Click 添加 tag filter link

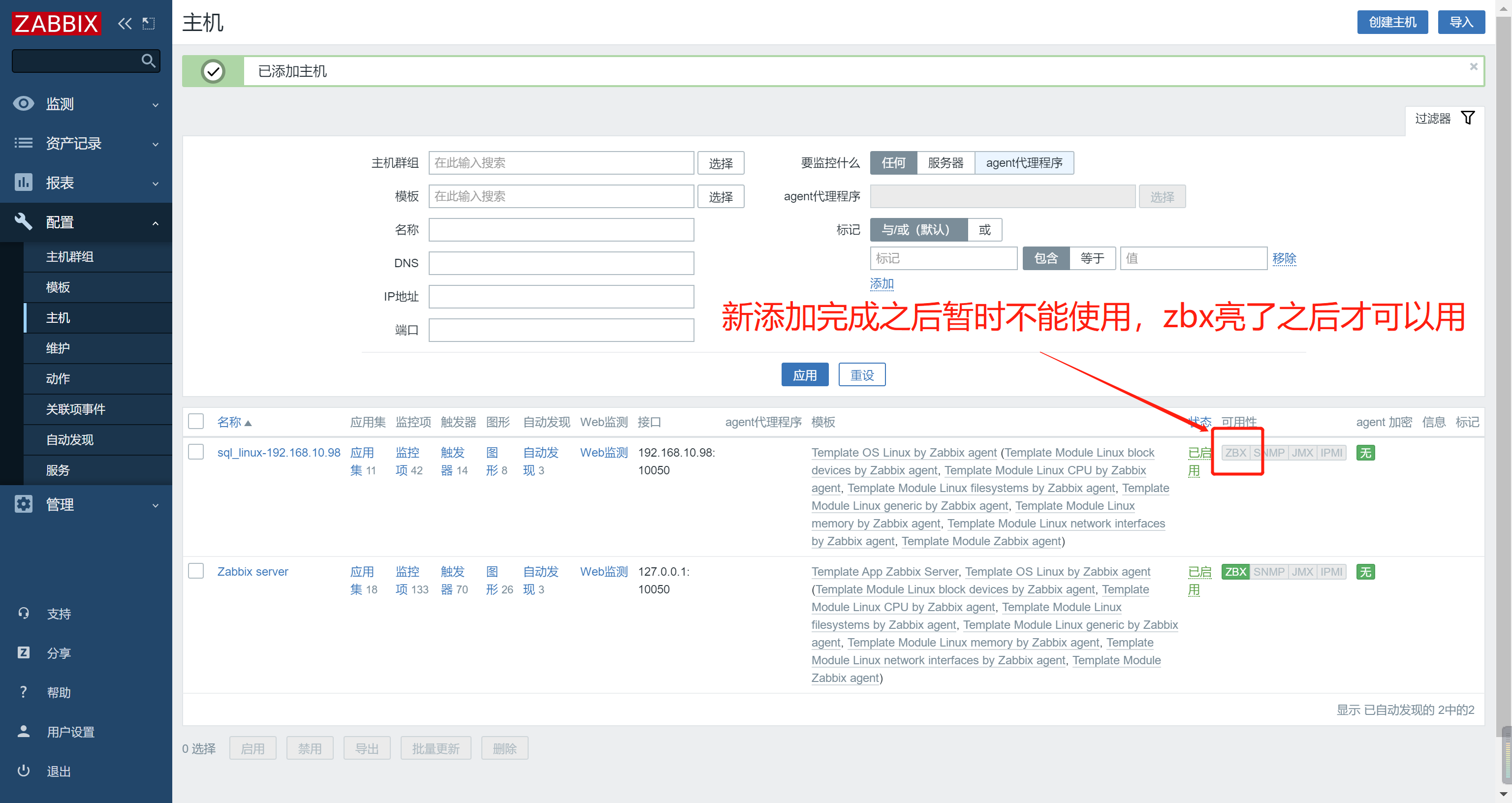[882, 283]
